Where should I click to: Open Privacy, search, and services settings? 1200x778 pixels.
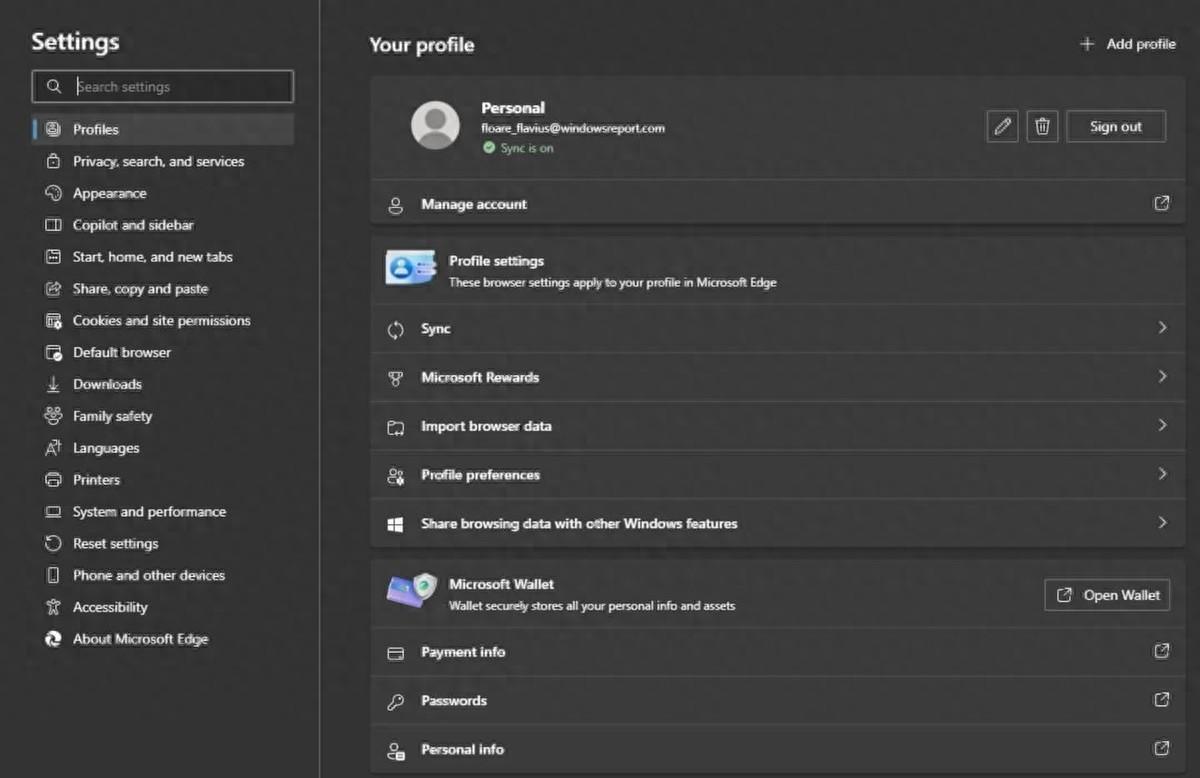coord(163,161)
